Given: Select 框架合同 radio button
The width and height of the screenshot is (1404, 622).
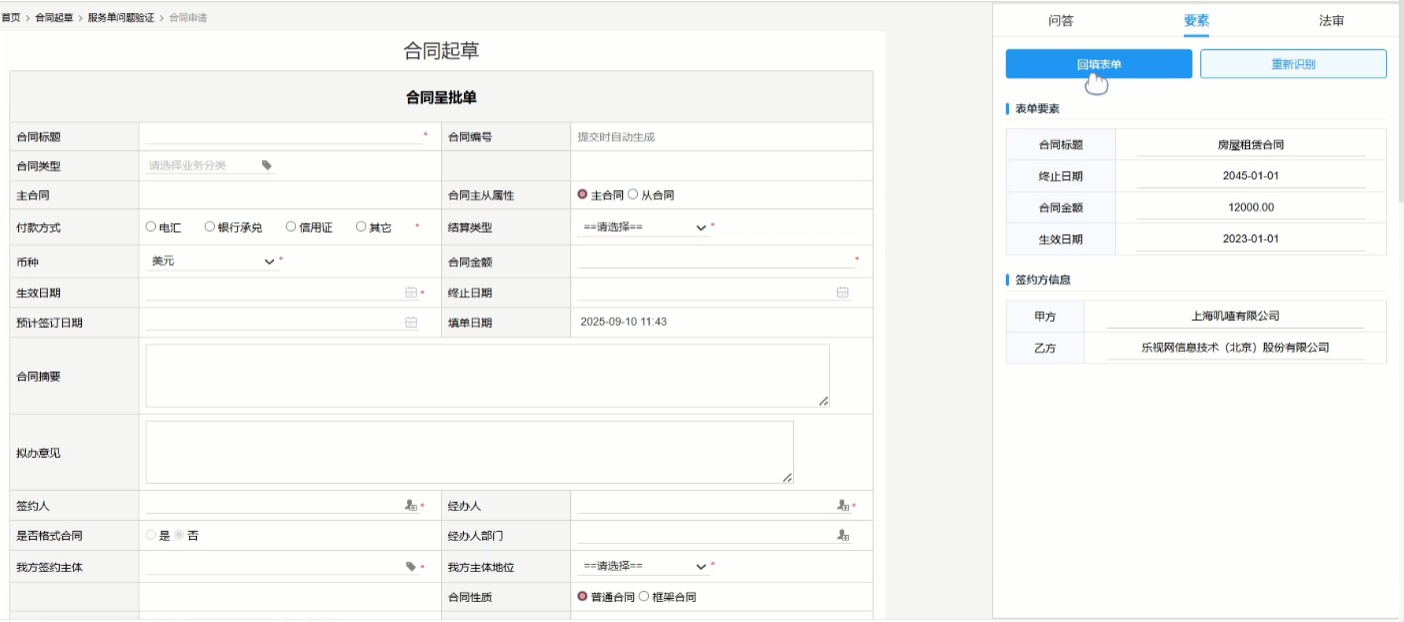Looking at the screenshot, I should click(x=645, y=597).
